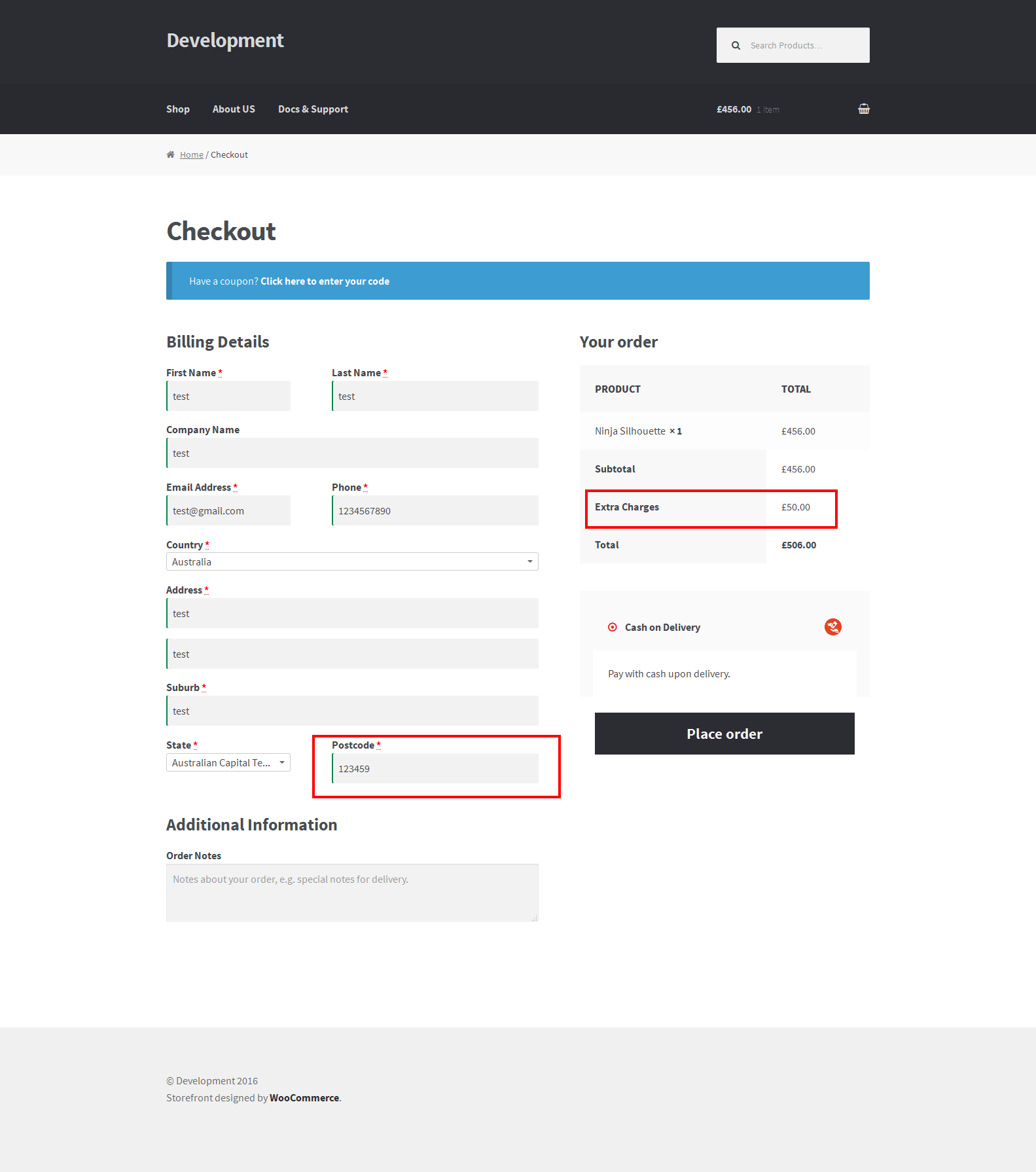This screenshot has height=1172, width=1036.
Task: Click the shopping basket cart icon
Action: [x=863, y=109]
